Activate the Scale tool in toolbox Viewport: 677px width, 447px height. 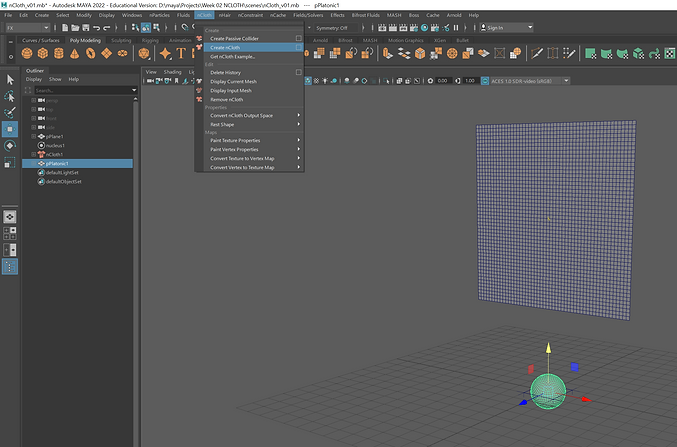pos(10,163)
